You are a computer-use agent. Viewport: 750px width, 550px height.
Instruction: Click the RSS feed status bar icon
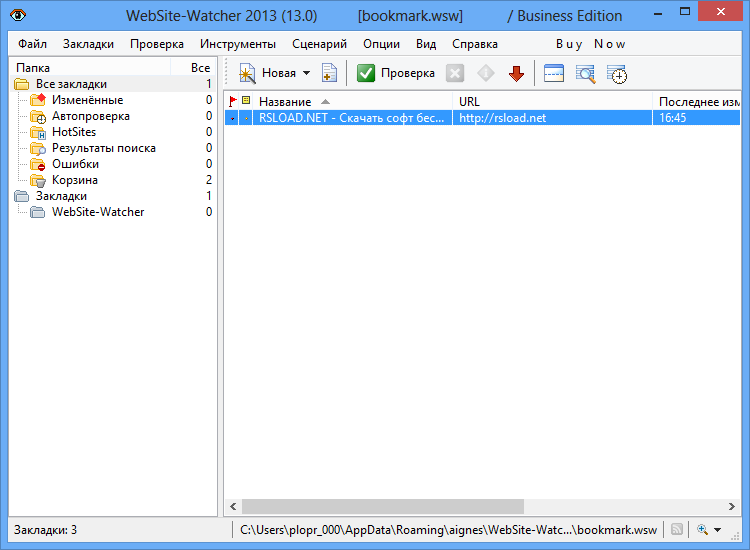tap(677, 530)
